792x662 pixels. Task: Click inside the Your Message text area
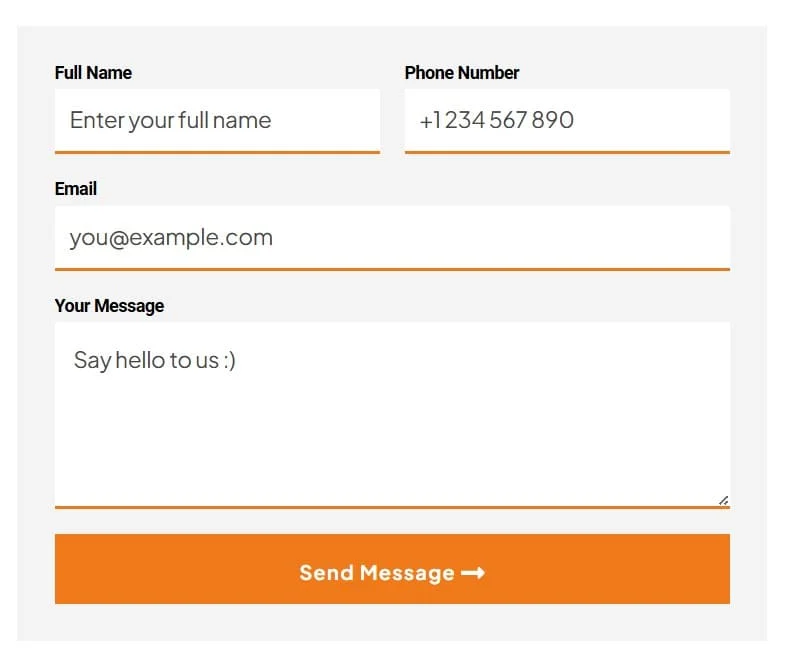(x=392, y=415)
